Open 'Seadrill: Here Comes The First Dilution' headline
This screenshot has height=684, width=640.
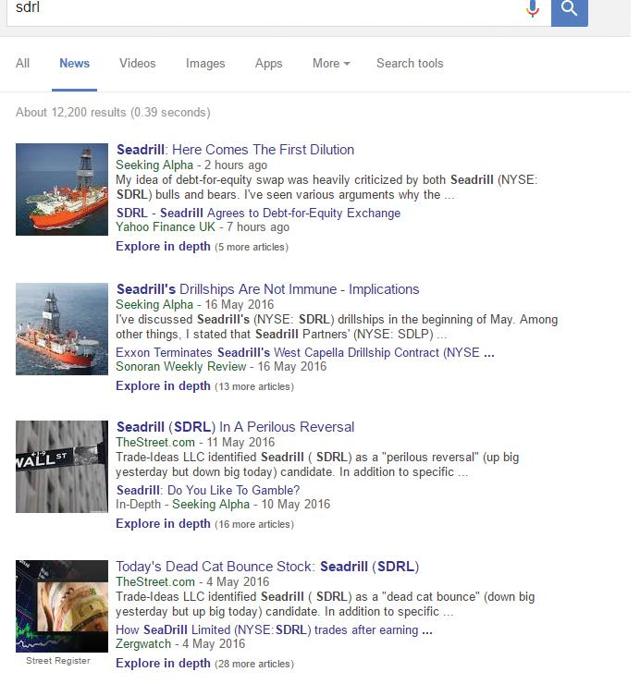(x=235, y=150)
